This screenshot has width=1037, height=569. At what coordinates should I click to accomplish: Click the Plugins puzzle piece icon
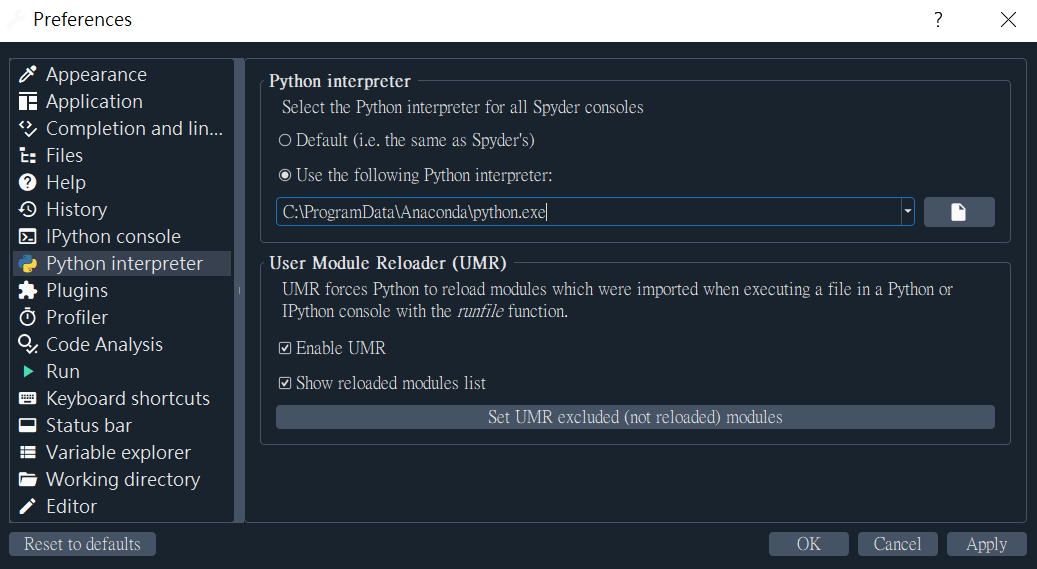click(28, 291)
